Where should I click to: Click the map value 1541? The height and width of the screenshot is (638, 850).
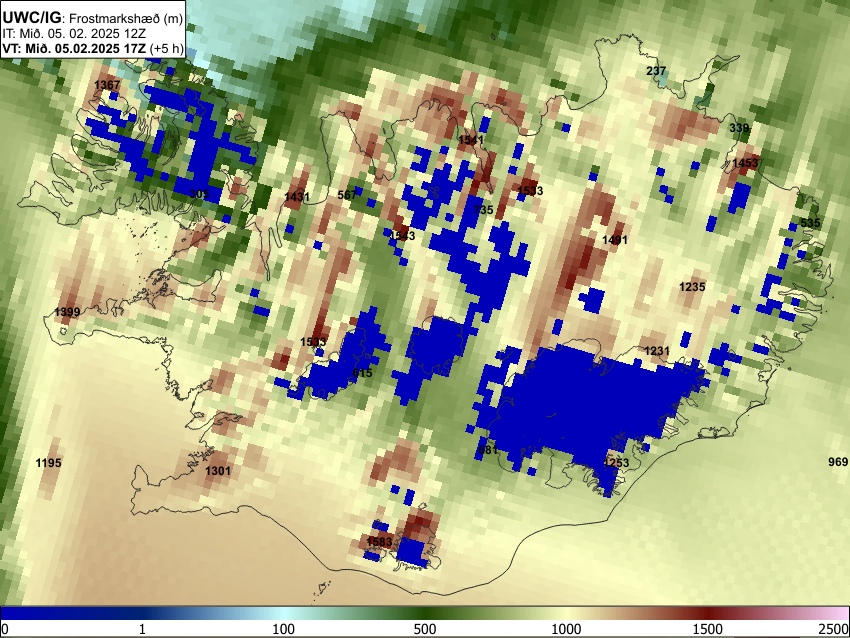tap(471, 140)
